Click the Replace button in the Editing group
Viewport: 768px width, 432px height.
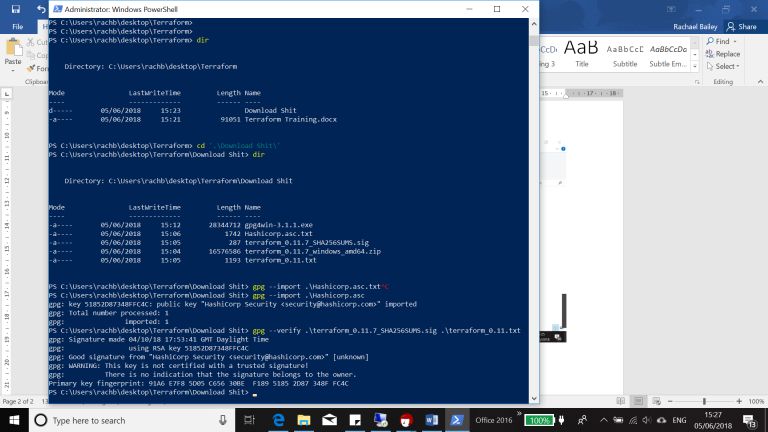[723, 54]
